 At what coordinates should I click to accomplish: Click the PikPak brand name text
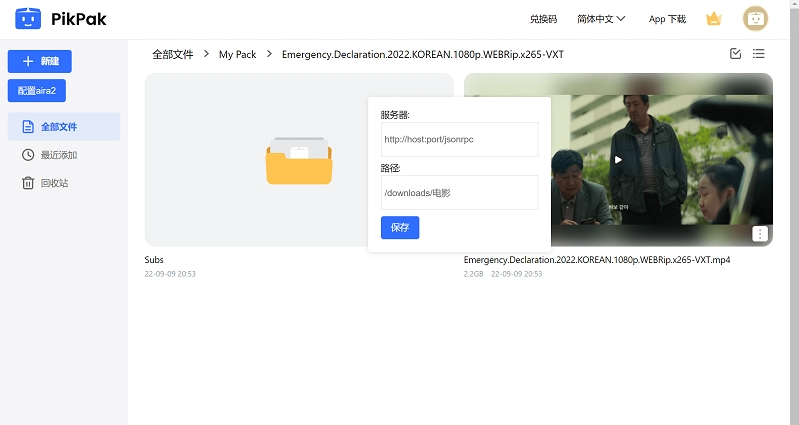click(x=78, y=19)
